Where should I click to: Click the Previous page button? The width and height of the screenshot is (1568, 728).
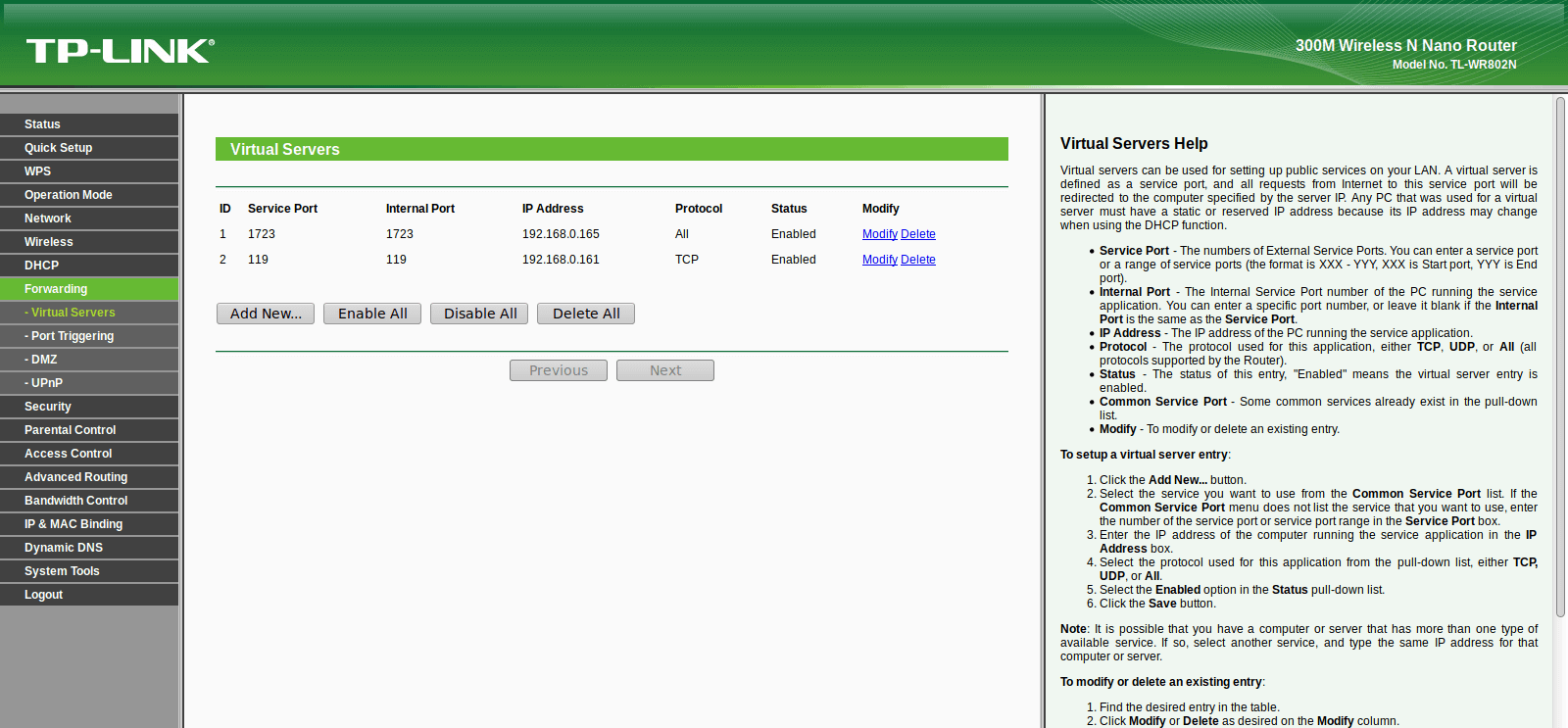pos(559,370)
